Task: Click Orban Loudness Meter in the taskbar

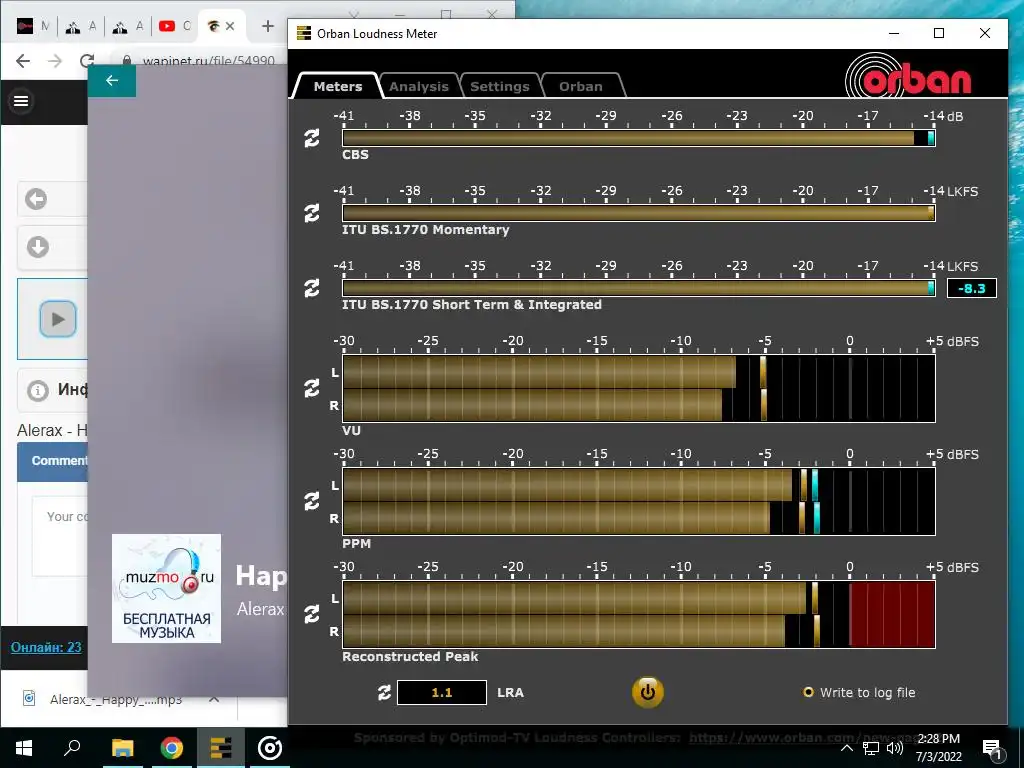Action: coord(221,748)
